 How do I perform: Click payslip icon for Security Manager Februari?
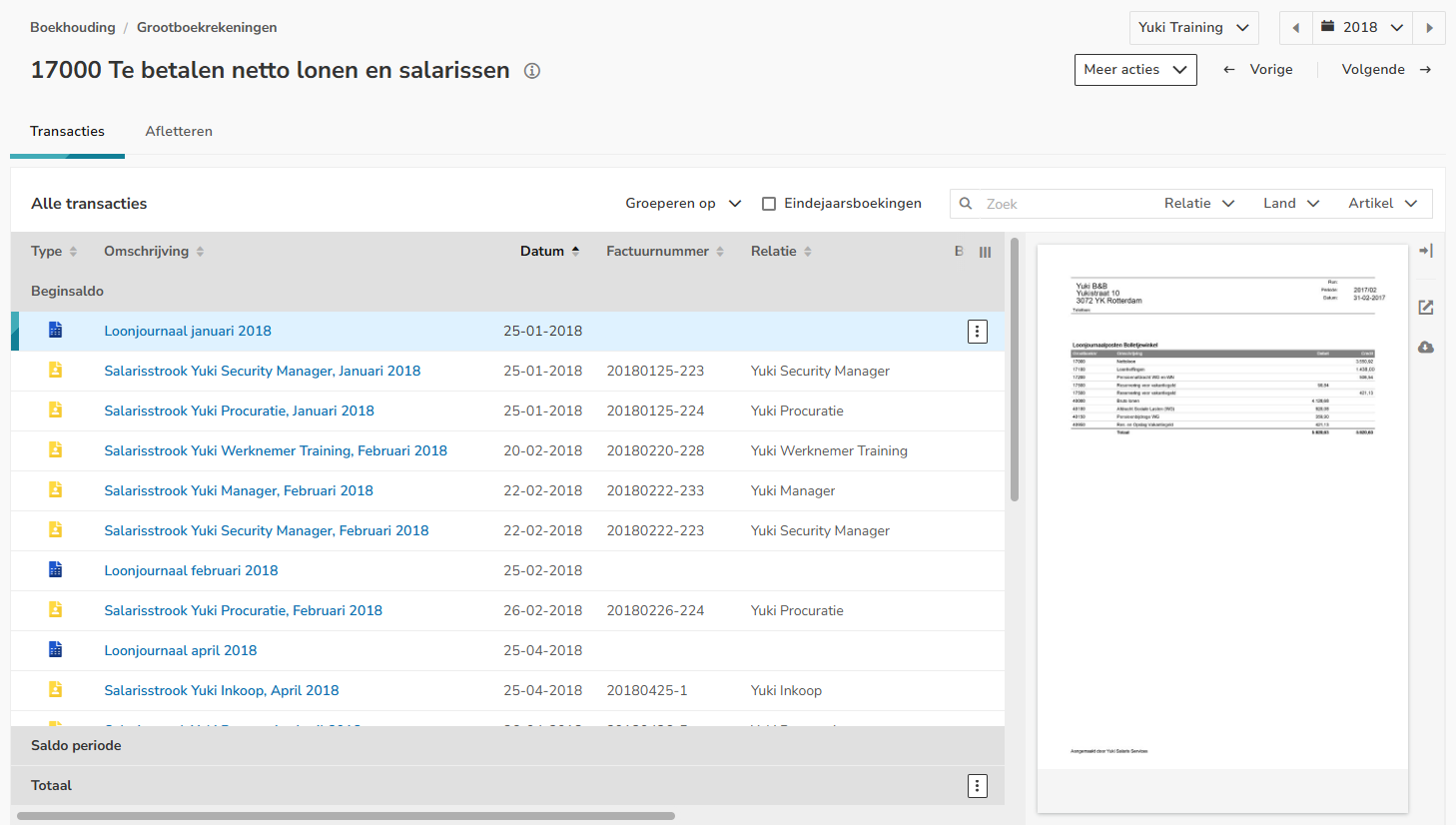click(x=56, y=529)
